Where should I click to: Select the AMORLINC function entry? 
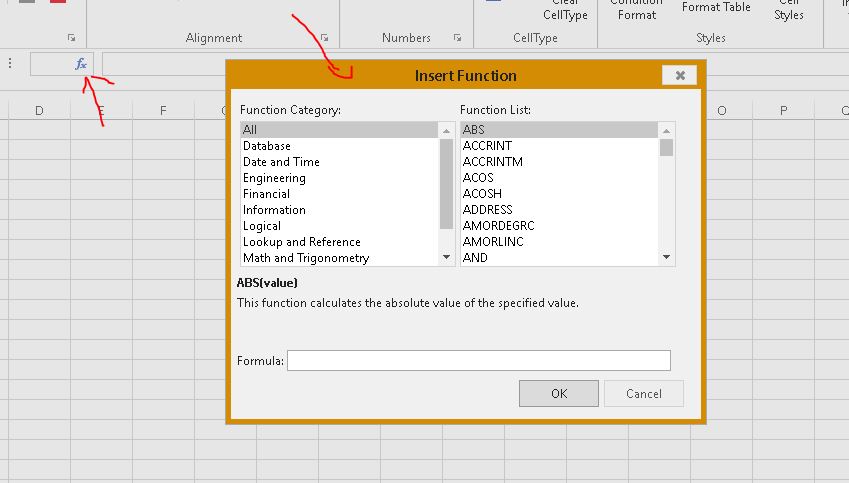[x=492, y=242]
